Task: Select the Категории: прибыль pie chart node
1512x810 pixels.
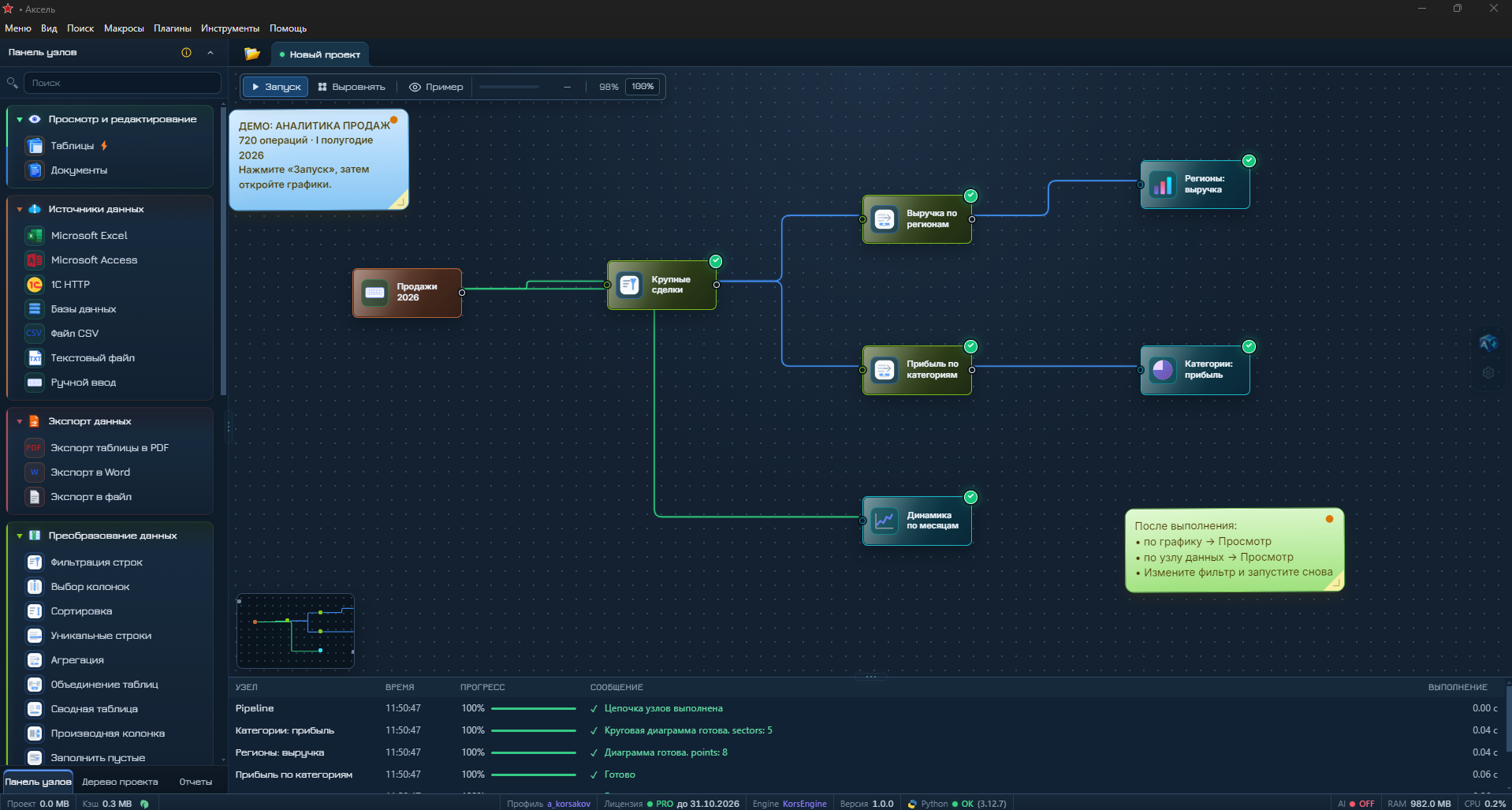Action: (1195, 370)
